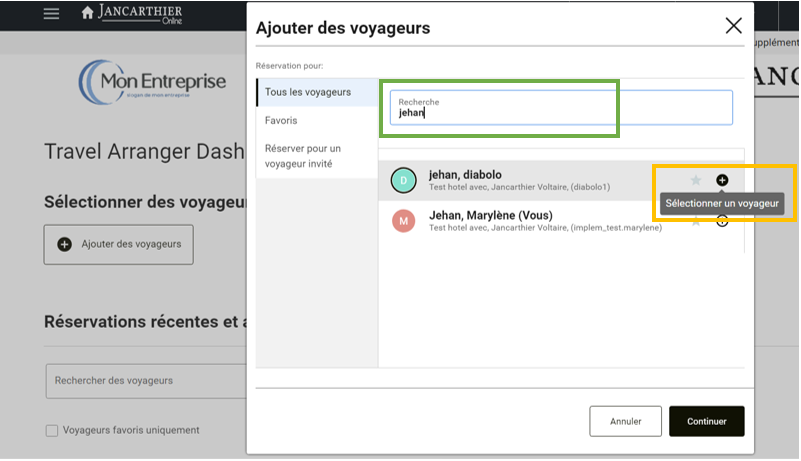Switch to Tous les voyageurs tab
Screen dimensions: 801x461
[308, 92]
